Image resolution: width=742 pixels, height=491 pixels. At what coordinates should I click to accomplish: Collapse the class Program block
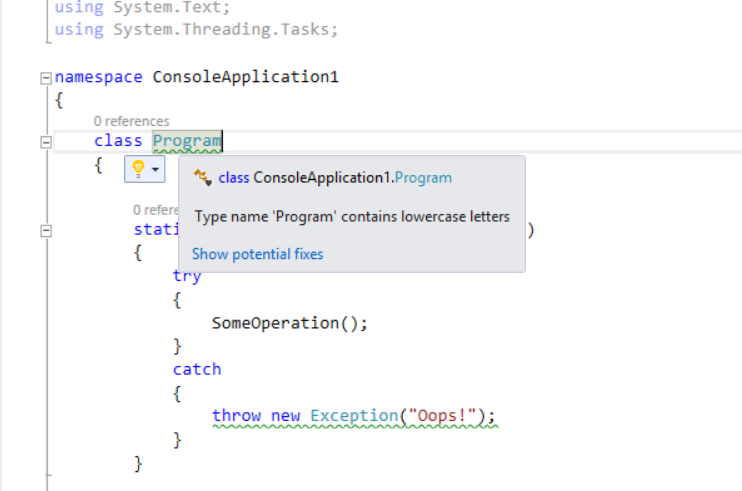coord(46,142)
